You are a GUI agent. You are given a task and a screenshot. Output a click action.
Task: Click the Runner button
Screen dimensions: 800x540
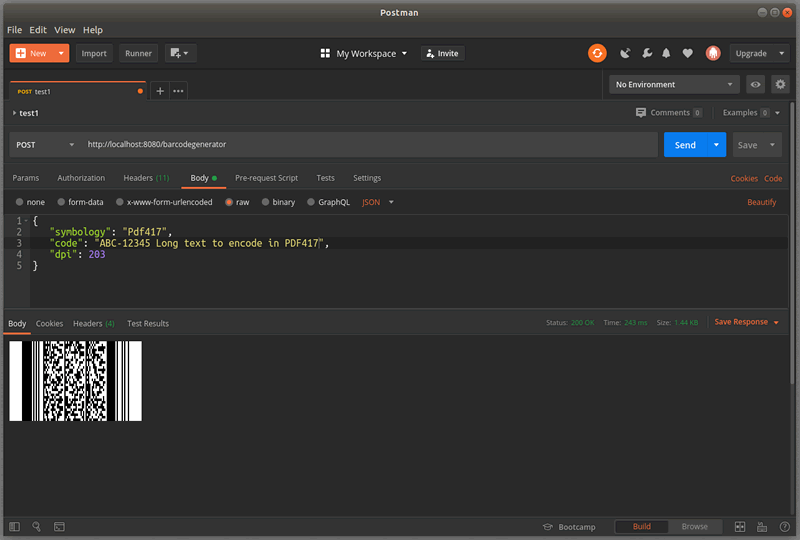click(x=138, y=53)
